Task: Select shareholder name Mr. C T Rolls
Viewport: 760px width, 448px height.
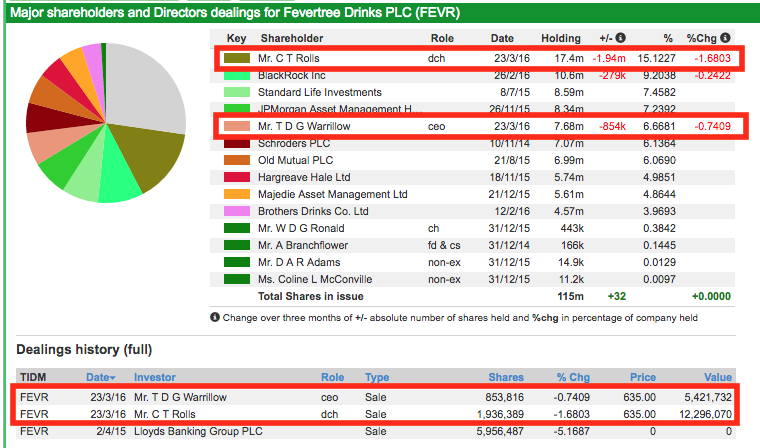Action: pyautogui.click(x=288, y=58)
